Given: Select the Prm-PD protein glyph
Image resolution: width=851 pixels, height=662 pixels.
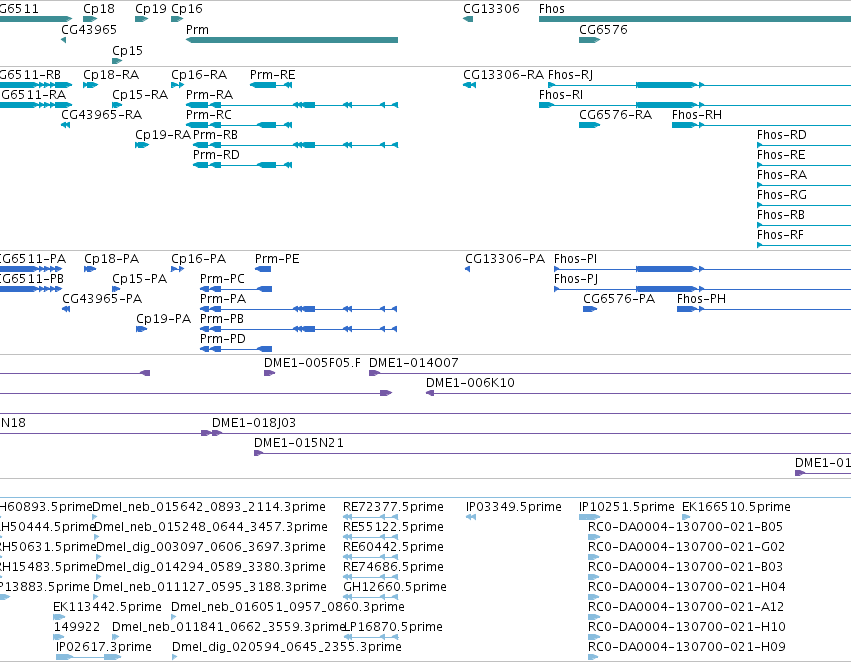Looking at the screenshot, I should [x=236, y=349].
